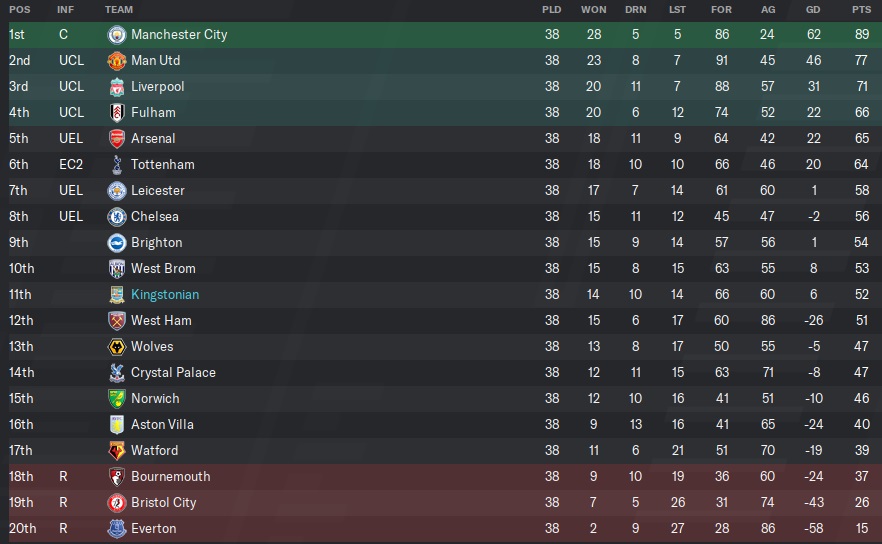Click the Wolves club crest
Image resolution: width=882 pixels, height=544 pixels.
[x=117, y=346]
